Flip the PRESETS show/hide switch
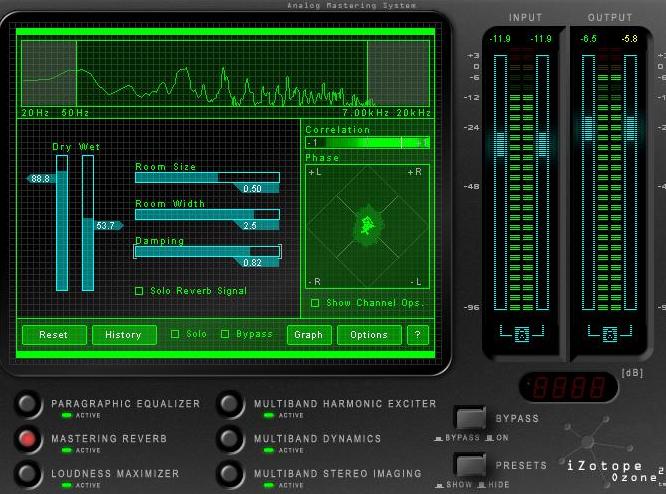This screenshot has width=666, height=494. pos(470,465)
